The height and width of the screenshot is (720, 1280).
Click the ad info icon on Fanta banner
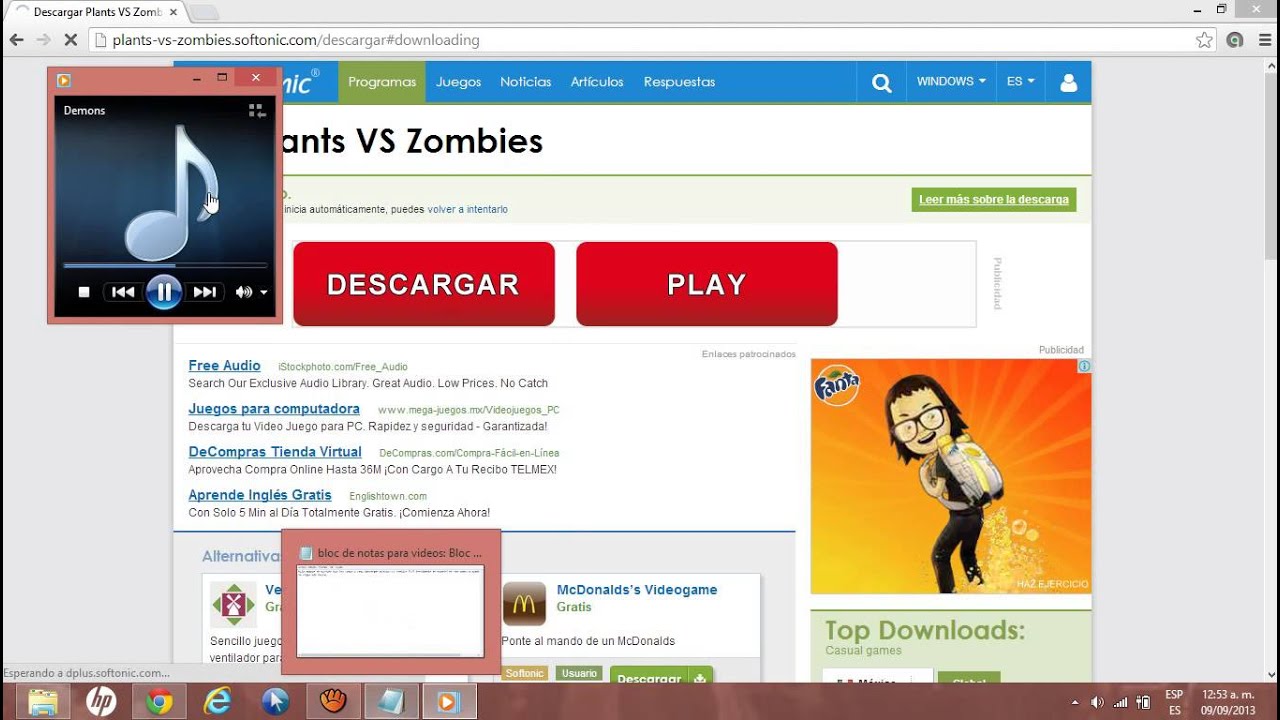1084,366
